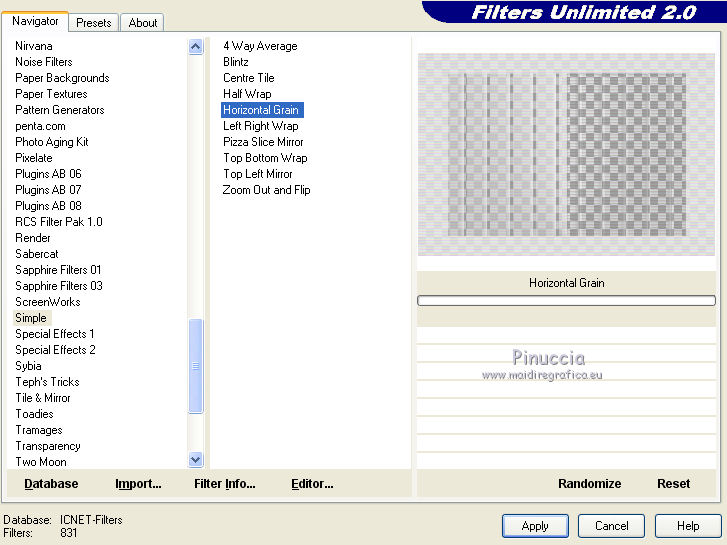Select the ScreenWorks category
The image size is (727, 545).
pos(47,302)
